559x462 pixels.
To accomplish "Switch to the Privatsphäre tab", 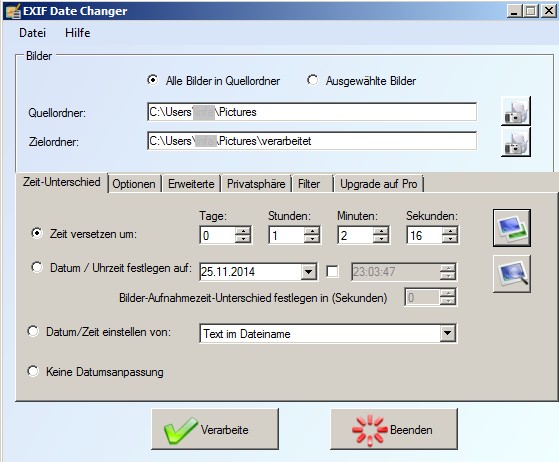I will click(x=256, y=184).
